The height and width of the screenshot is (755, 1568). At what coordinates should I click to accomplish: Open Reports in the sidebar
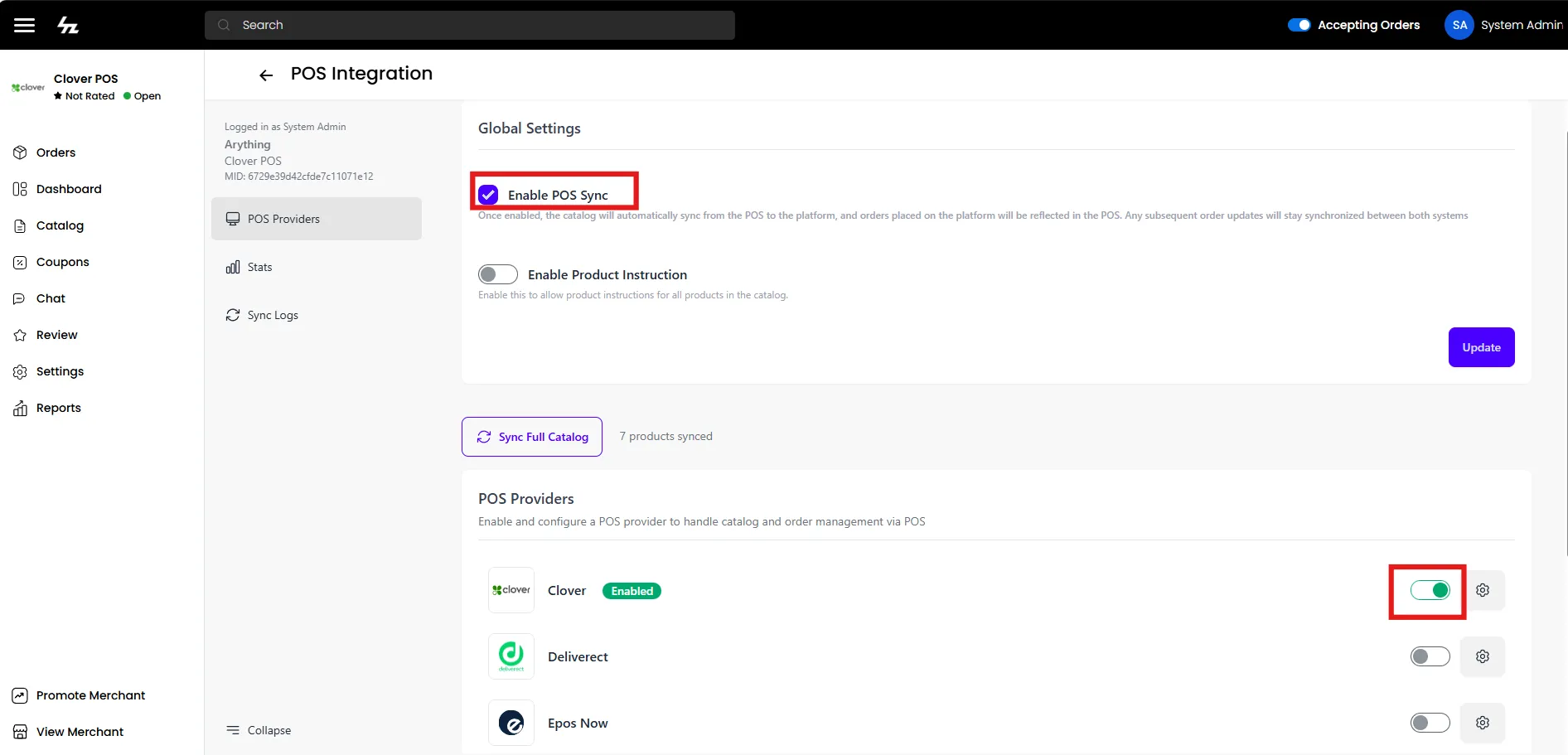(47, 408)
